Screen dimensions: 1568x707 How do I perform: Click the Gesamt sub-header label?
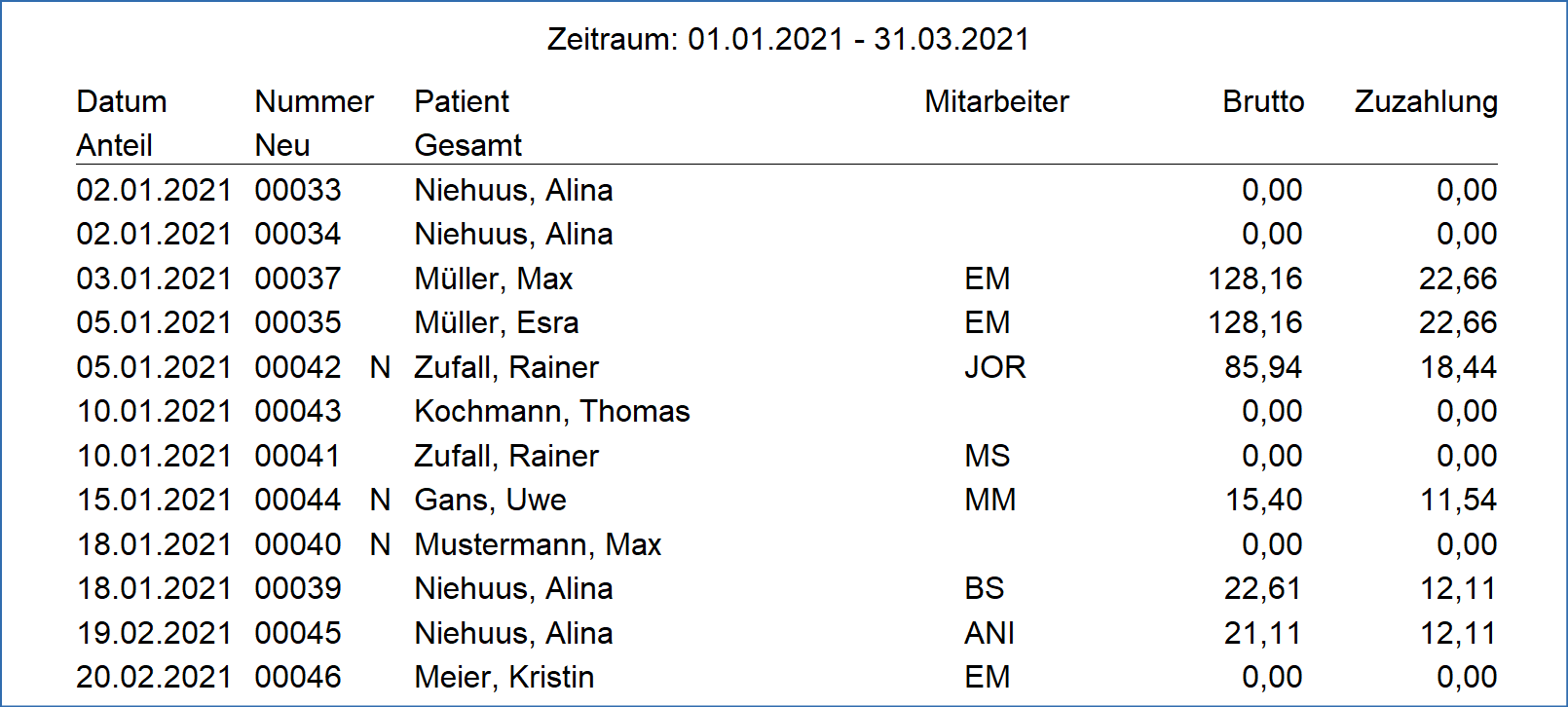tap(467, 145)
